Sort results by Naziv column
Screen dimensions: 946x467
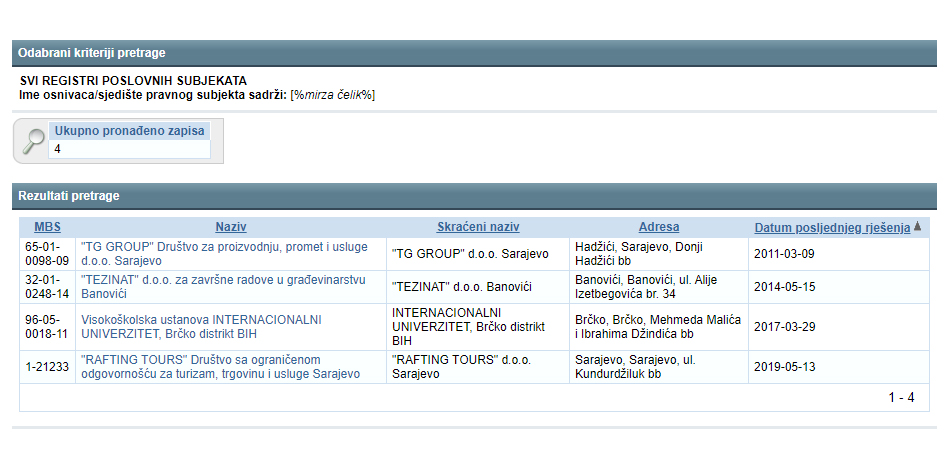tap(231, 227)
